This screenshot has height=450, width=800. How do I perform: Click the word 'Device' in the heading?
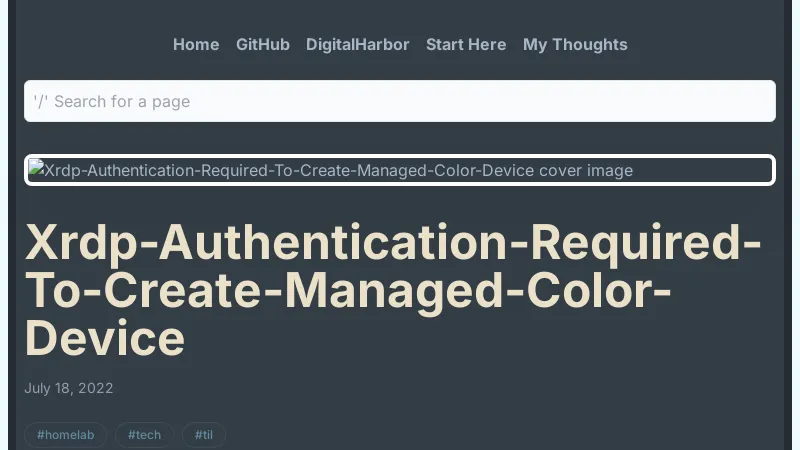click(105, 338)
